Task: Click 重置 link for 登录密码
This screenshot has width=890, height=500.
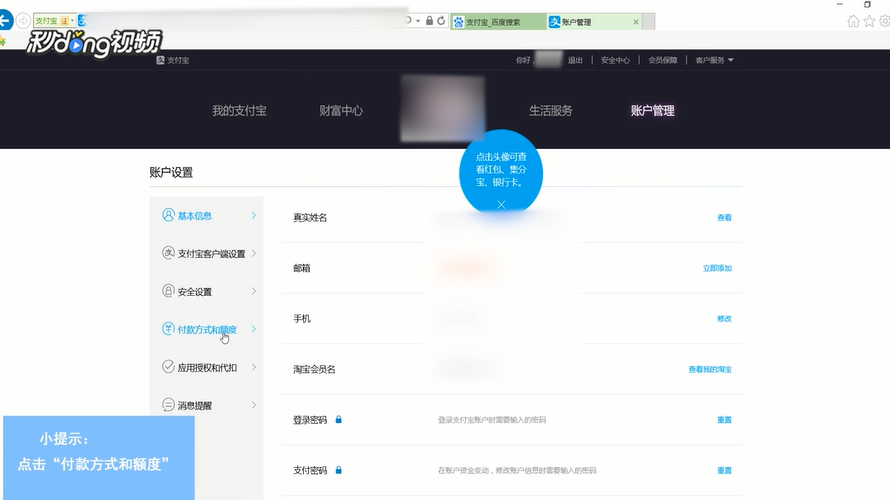Action: (724, 419)
